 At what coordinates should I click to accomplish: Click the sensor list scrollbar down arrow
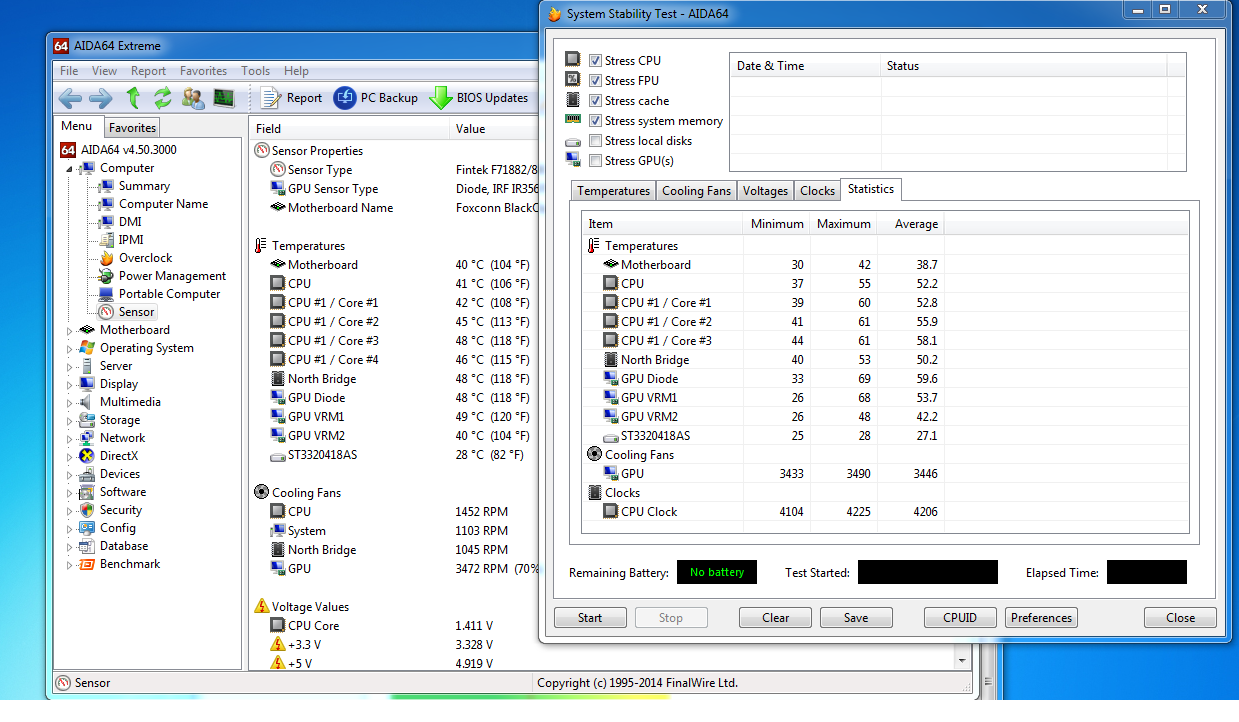click(962, 661)
